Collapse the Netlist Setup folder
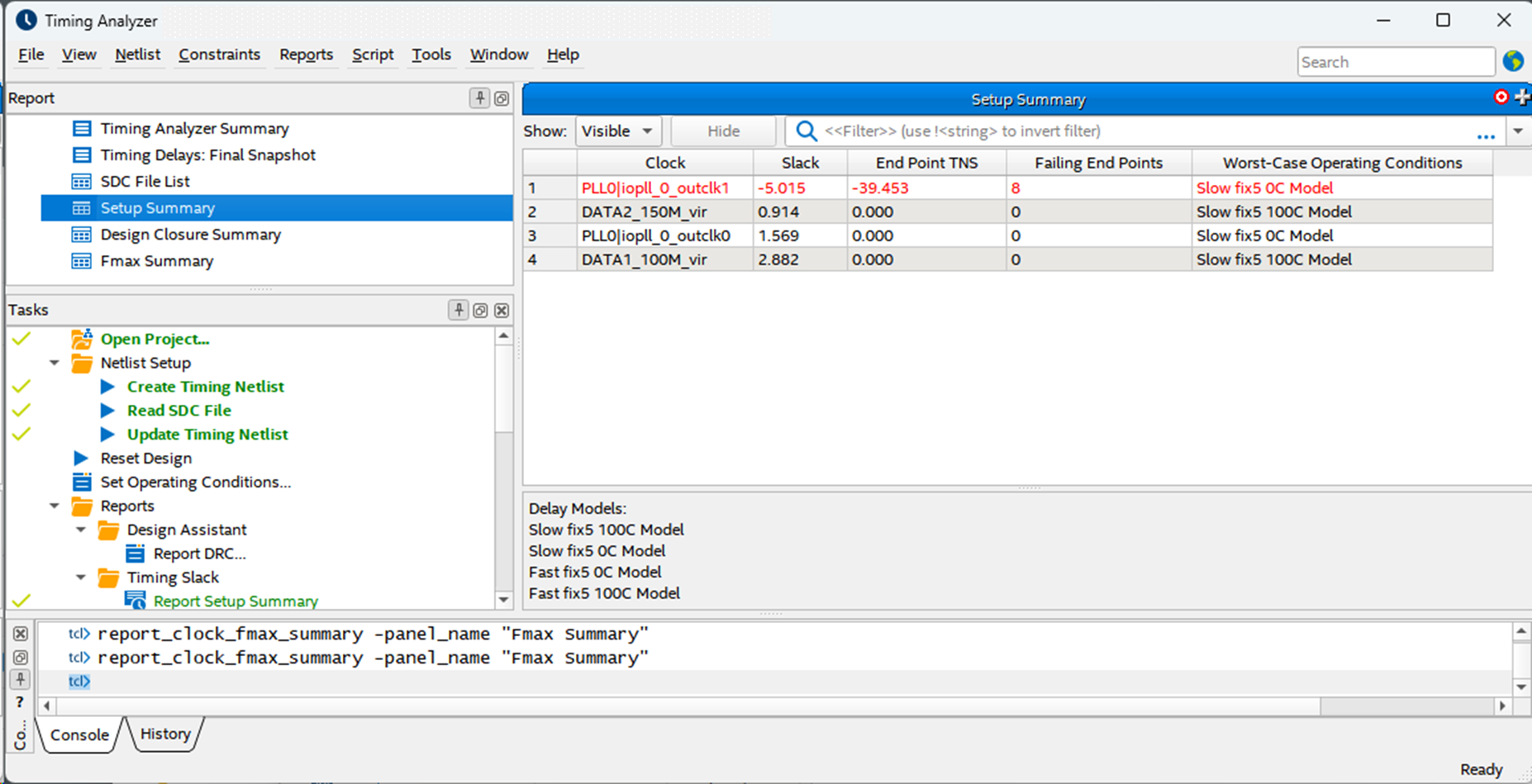Image resolution: width=1532 pixels, height=784 pixels. click(55, 363)
